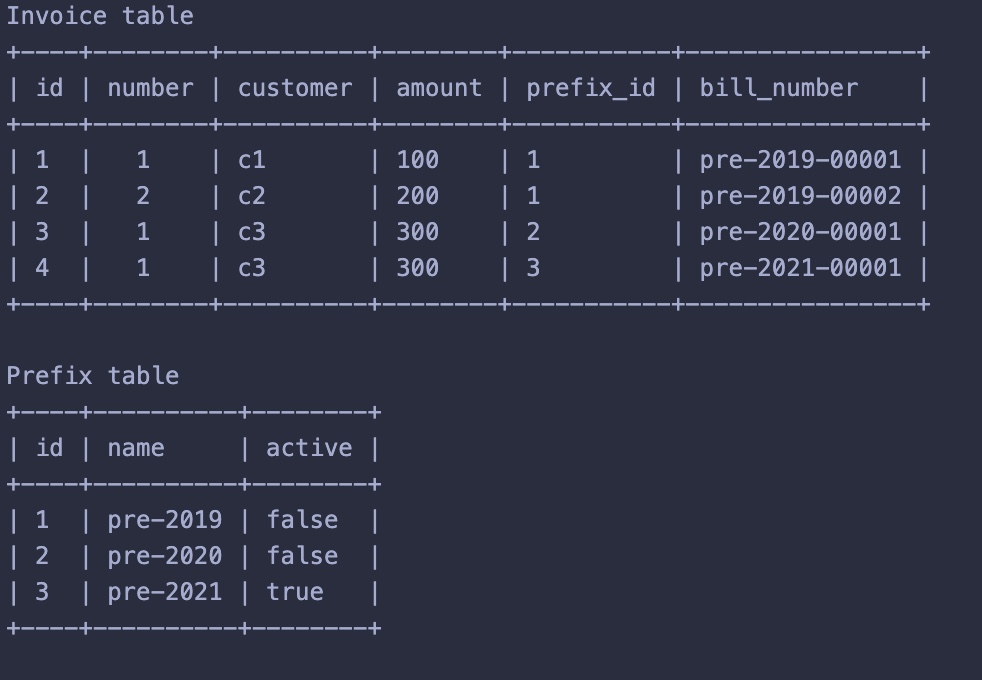The width and height of the screenshot is (982, 680).
Task: Click customer value c2
Action: (252, 196)
